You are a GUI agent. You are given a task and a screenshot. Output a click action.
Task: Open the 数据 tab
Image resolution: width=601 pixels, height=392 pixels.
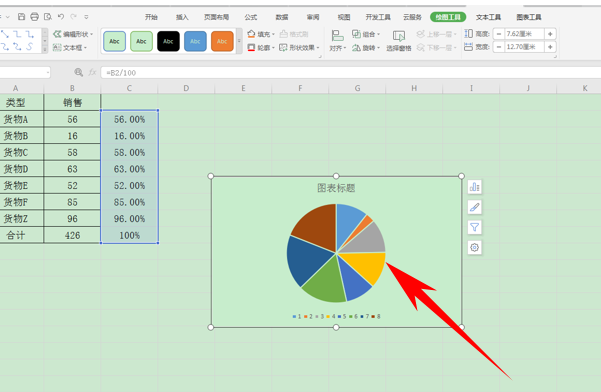pyautogui.click(x=282, y=17)
